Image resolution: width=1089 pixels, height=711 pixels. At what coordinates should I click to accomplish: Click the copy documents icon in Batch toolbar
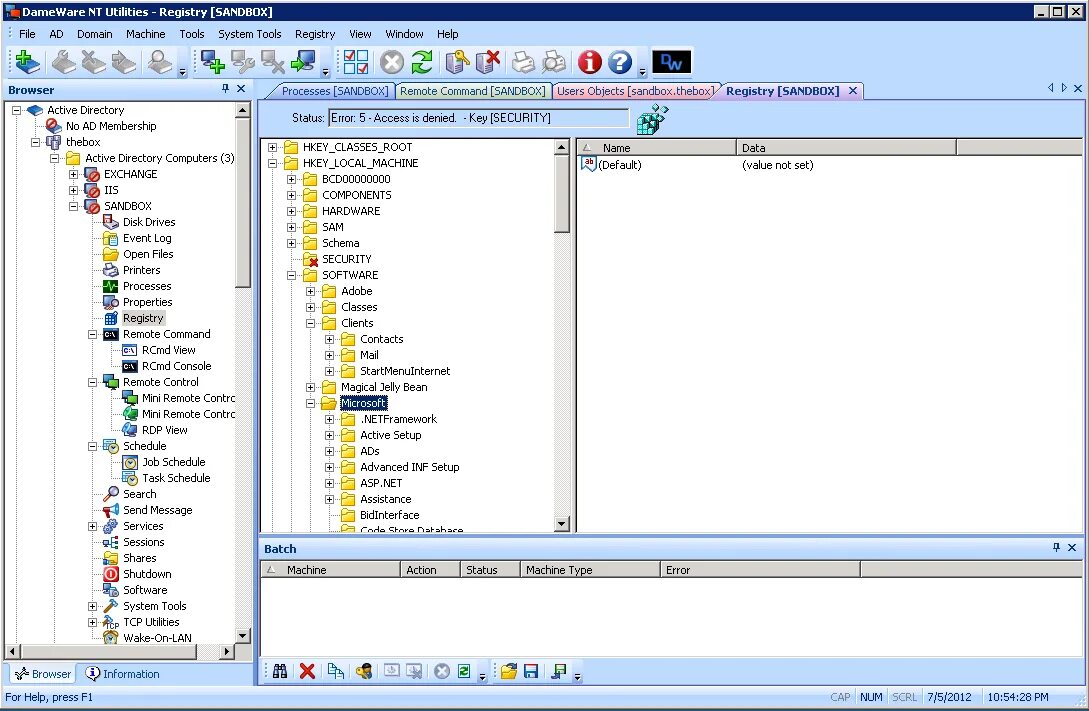[335, 671]
